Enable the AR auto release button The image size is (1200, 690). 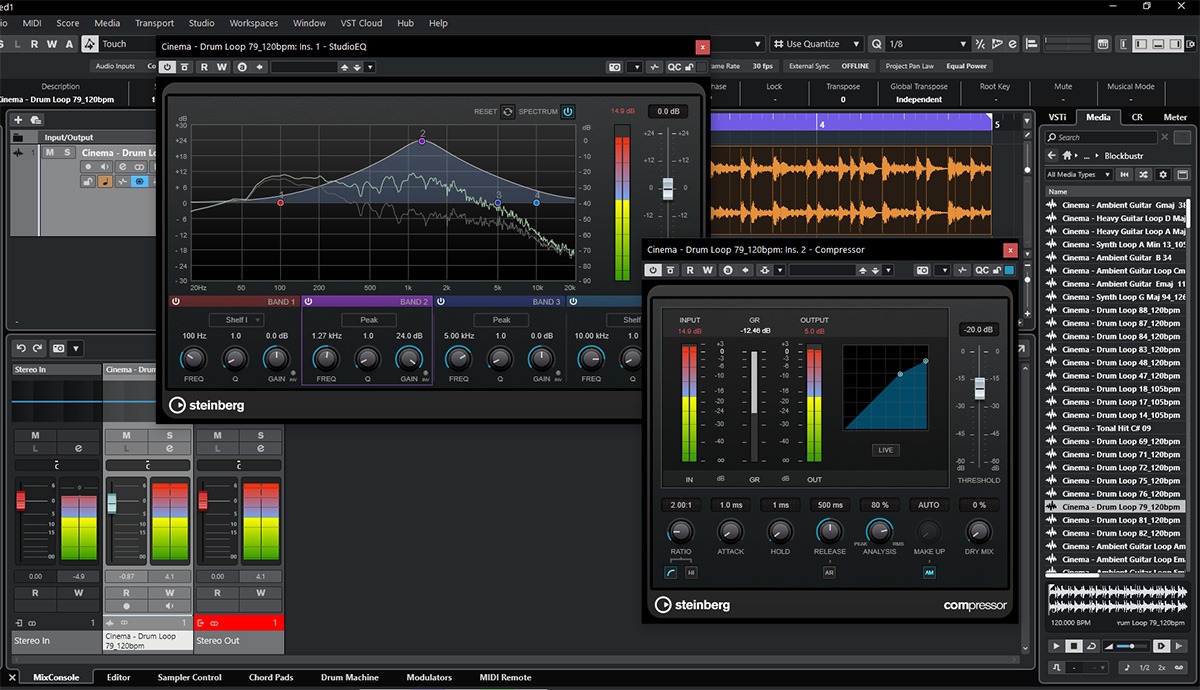tap(829, 573)
